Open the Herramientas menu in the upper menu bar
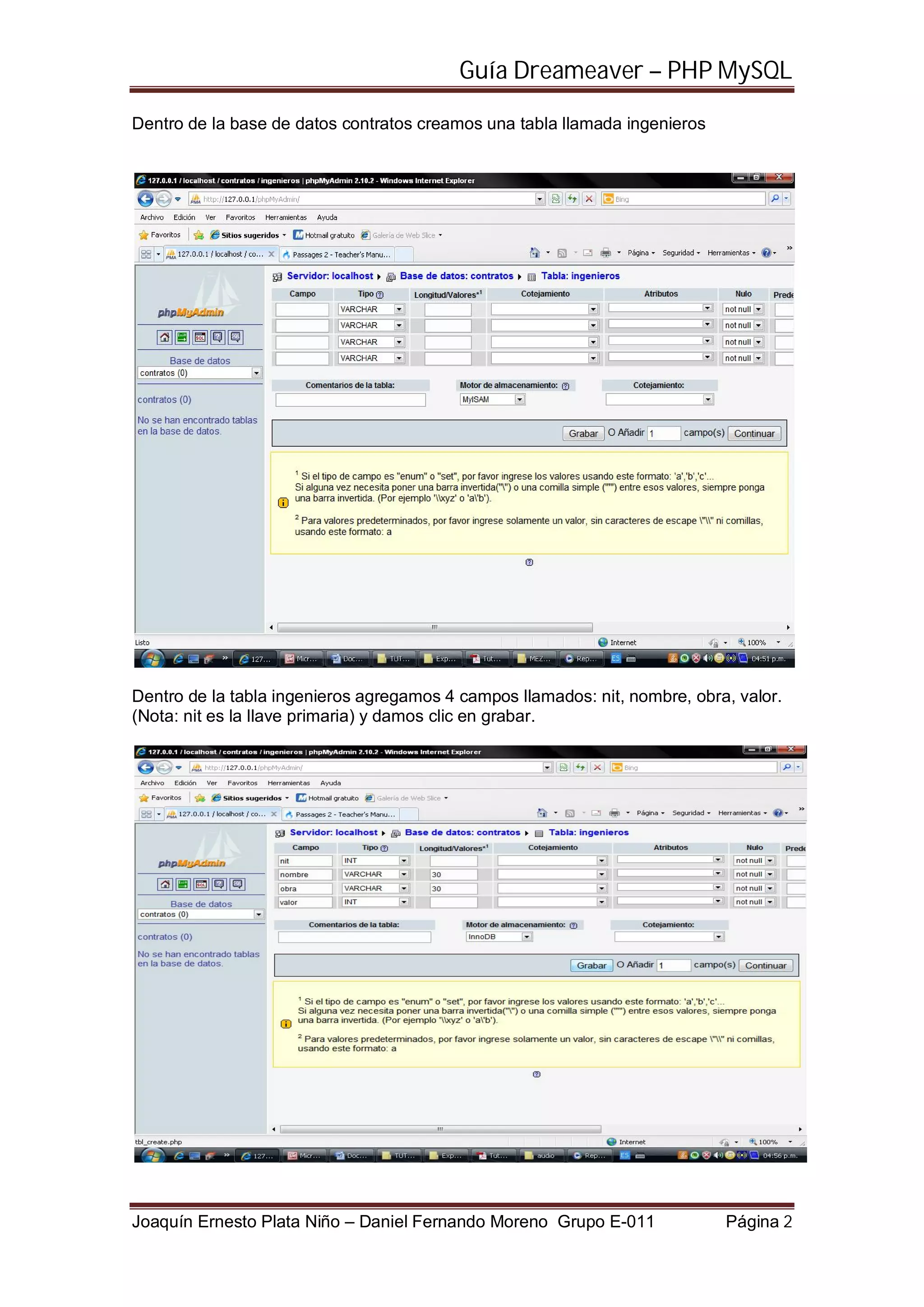Image resolution: width=924 pixels, height=1307 pixels. coord(285,217)
